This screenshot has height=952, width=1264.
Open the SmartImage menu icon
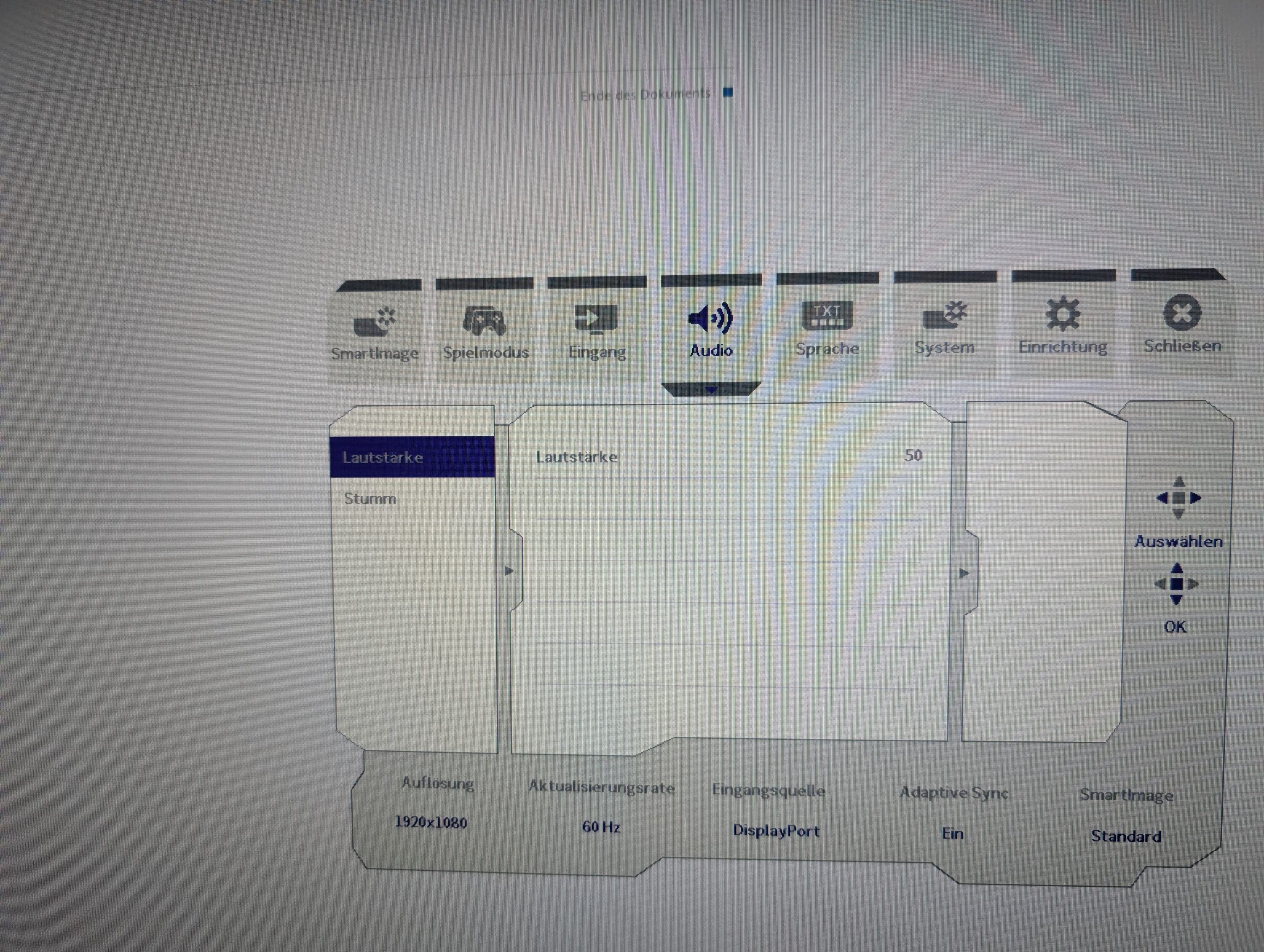pos(375,323)
